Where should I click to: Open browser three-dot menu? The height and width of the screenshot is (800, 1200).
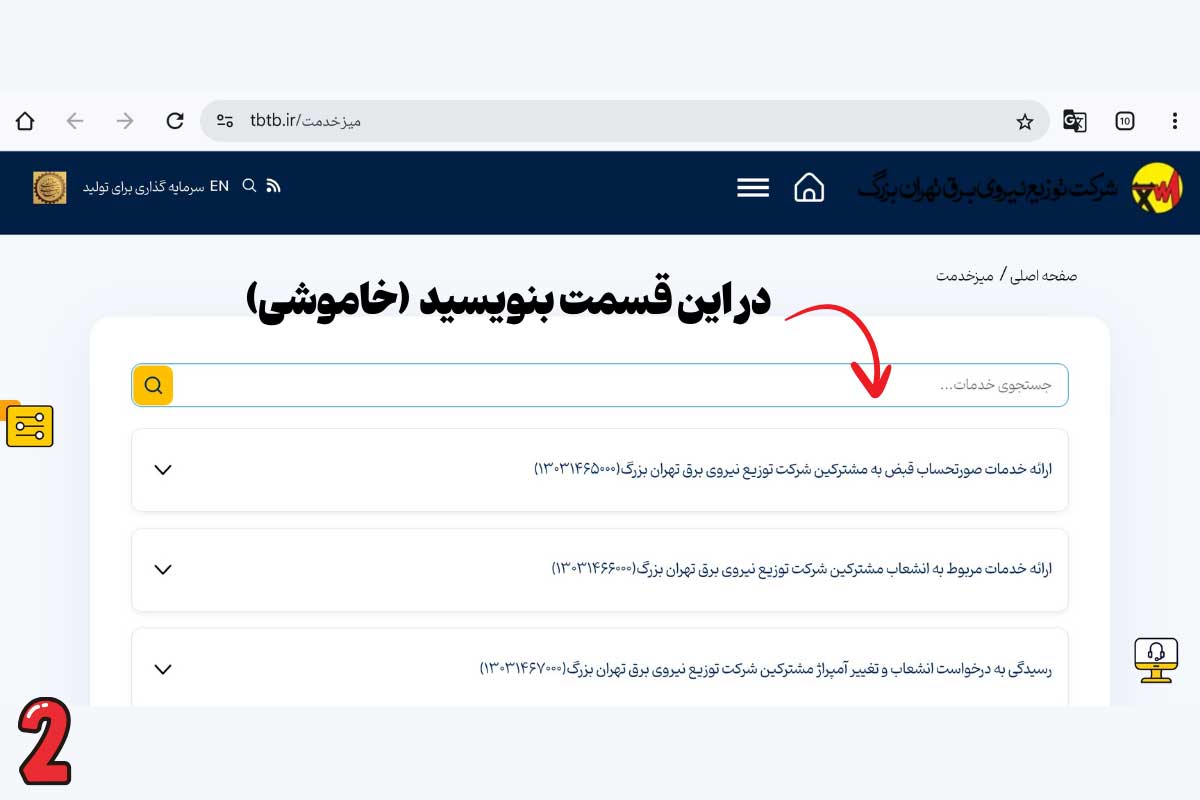point(1175,121)
